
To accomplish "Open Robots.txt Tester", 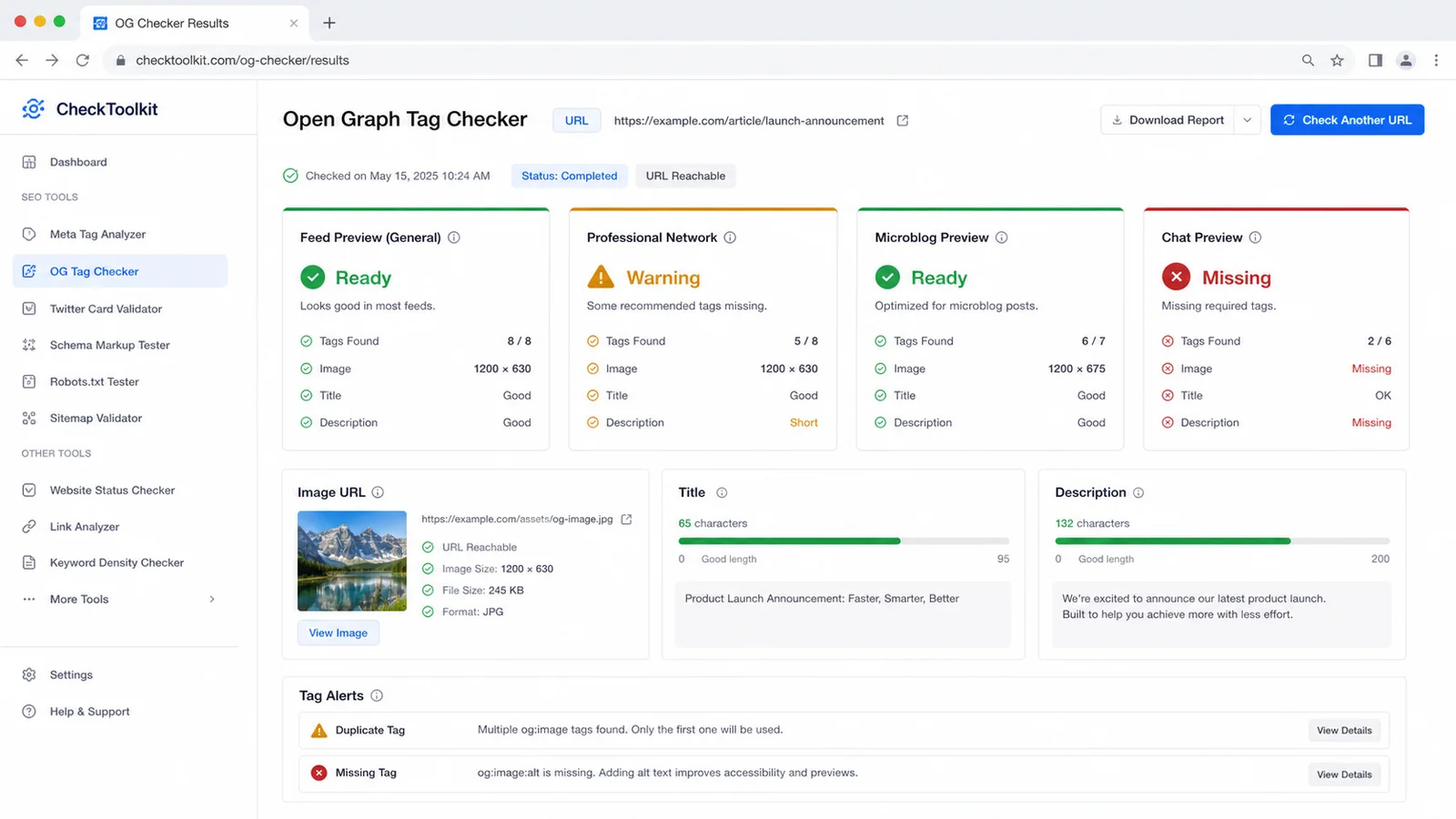I will [x=94, y=381].
